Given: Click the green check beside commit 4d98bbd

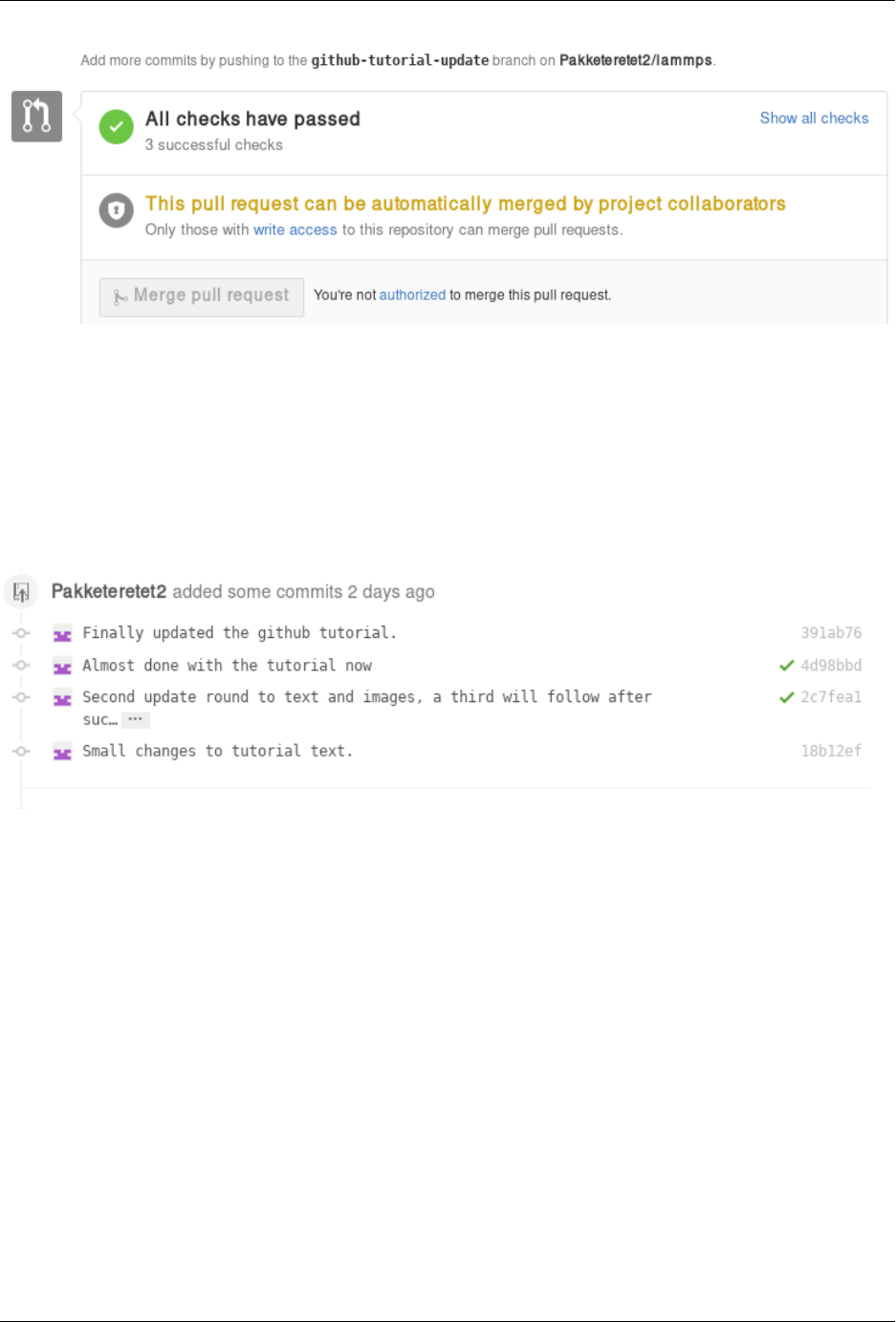Looking at the screenshot, I should point(786,666).
